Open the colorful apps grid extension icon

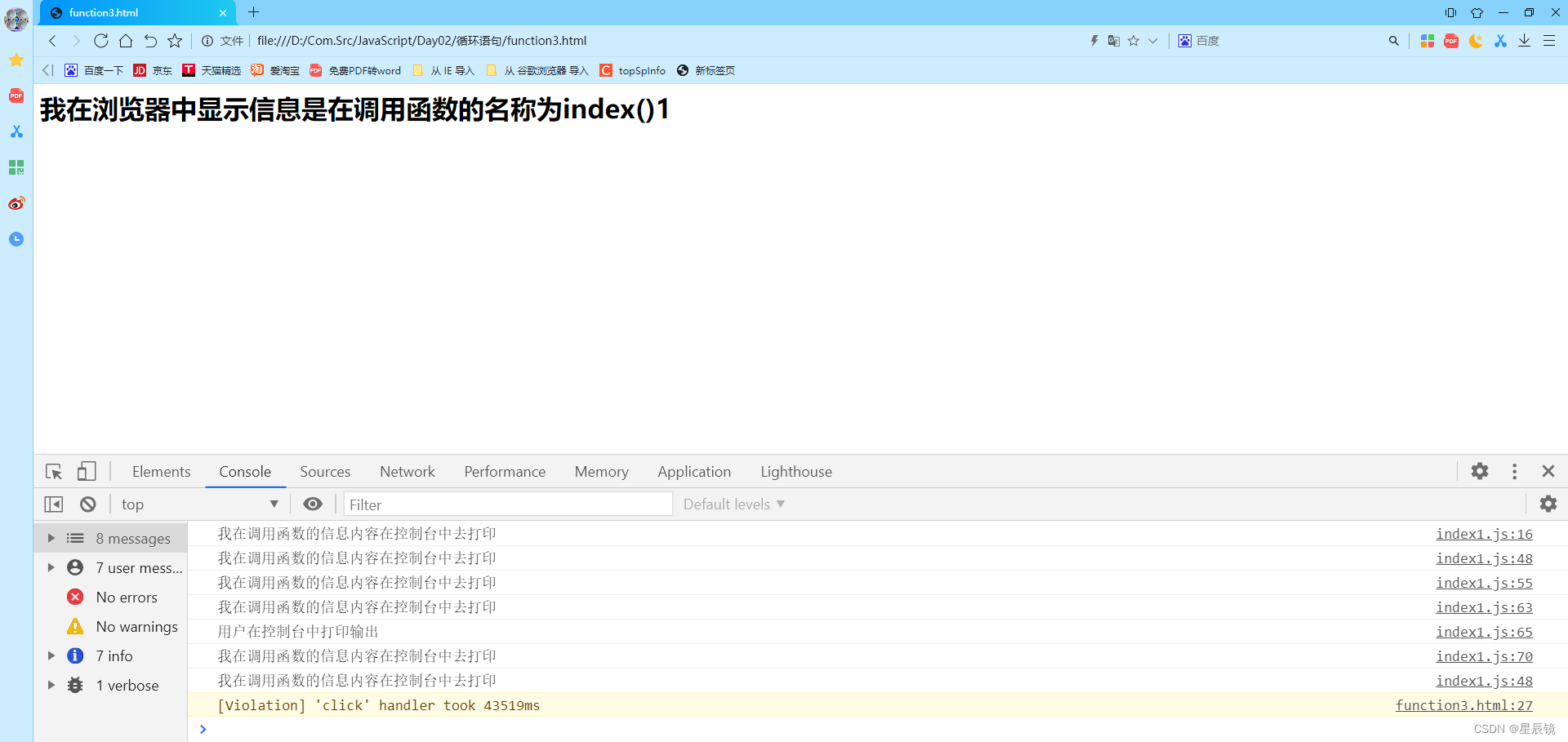click(1428, 41)
